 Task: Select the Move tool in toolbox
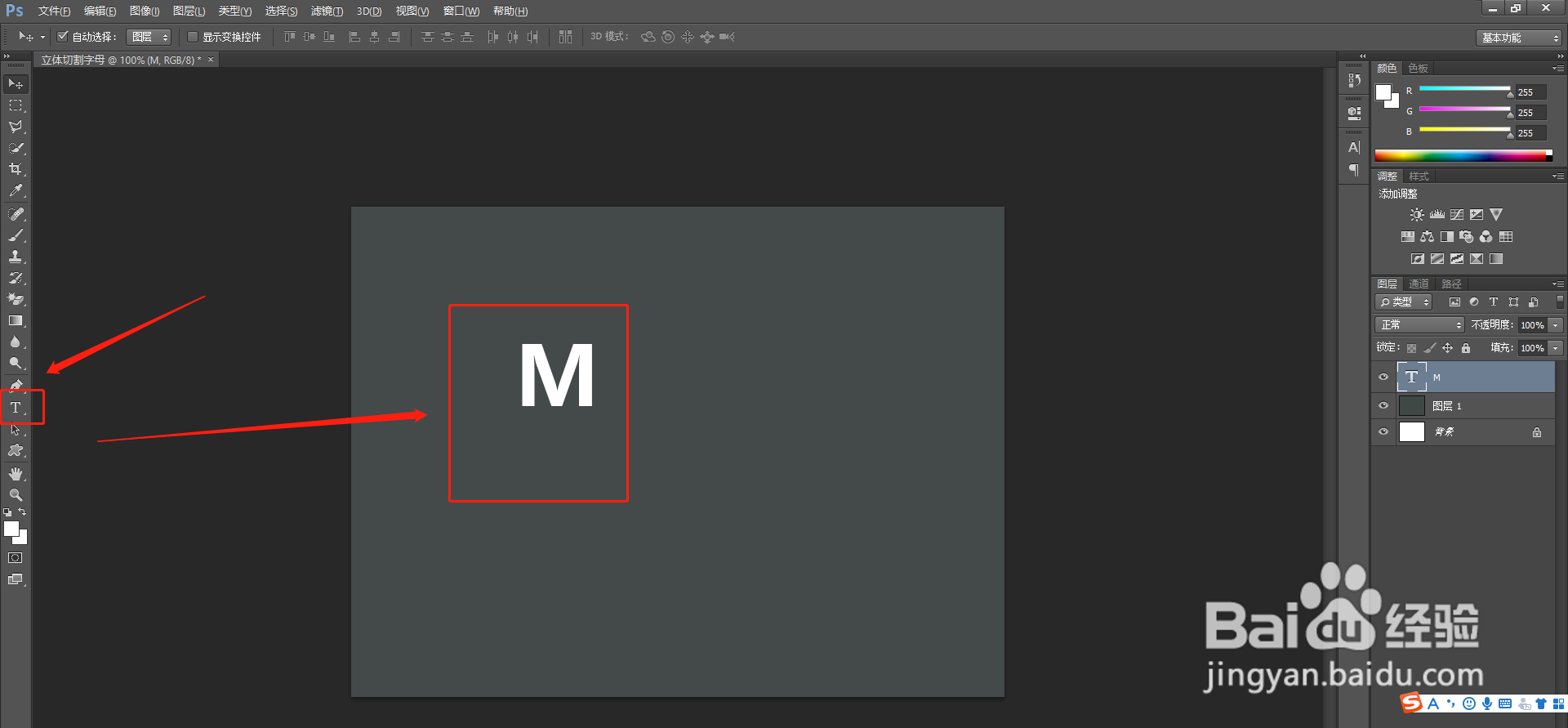pyautogui.click(x=16, y=84)
